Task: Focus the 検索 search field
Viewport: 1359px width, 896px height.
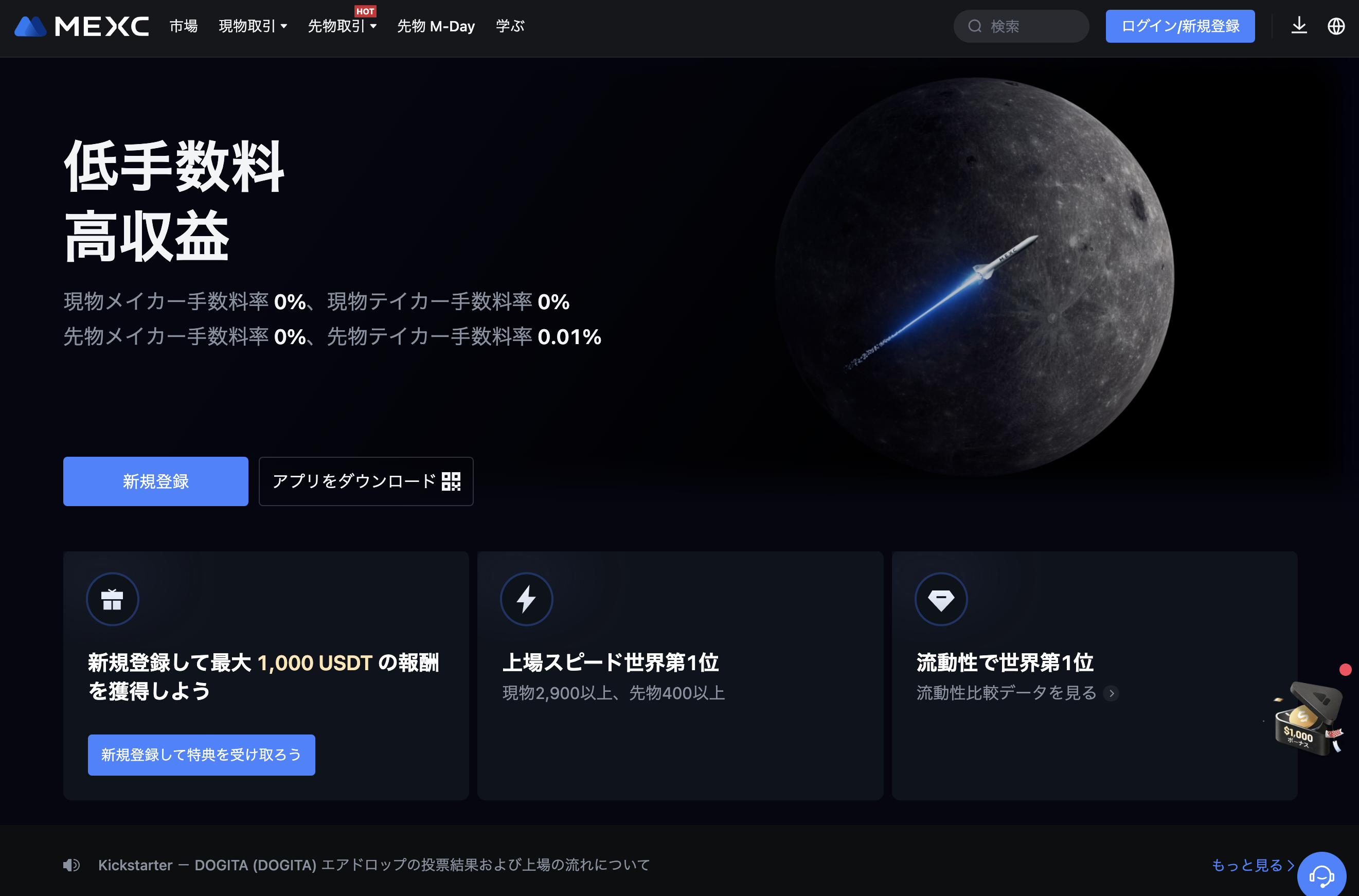Action: [x=1021, y=26]
